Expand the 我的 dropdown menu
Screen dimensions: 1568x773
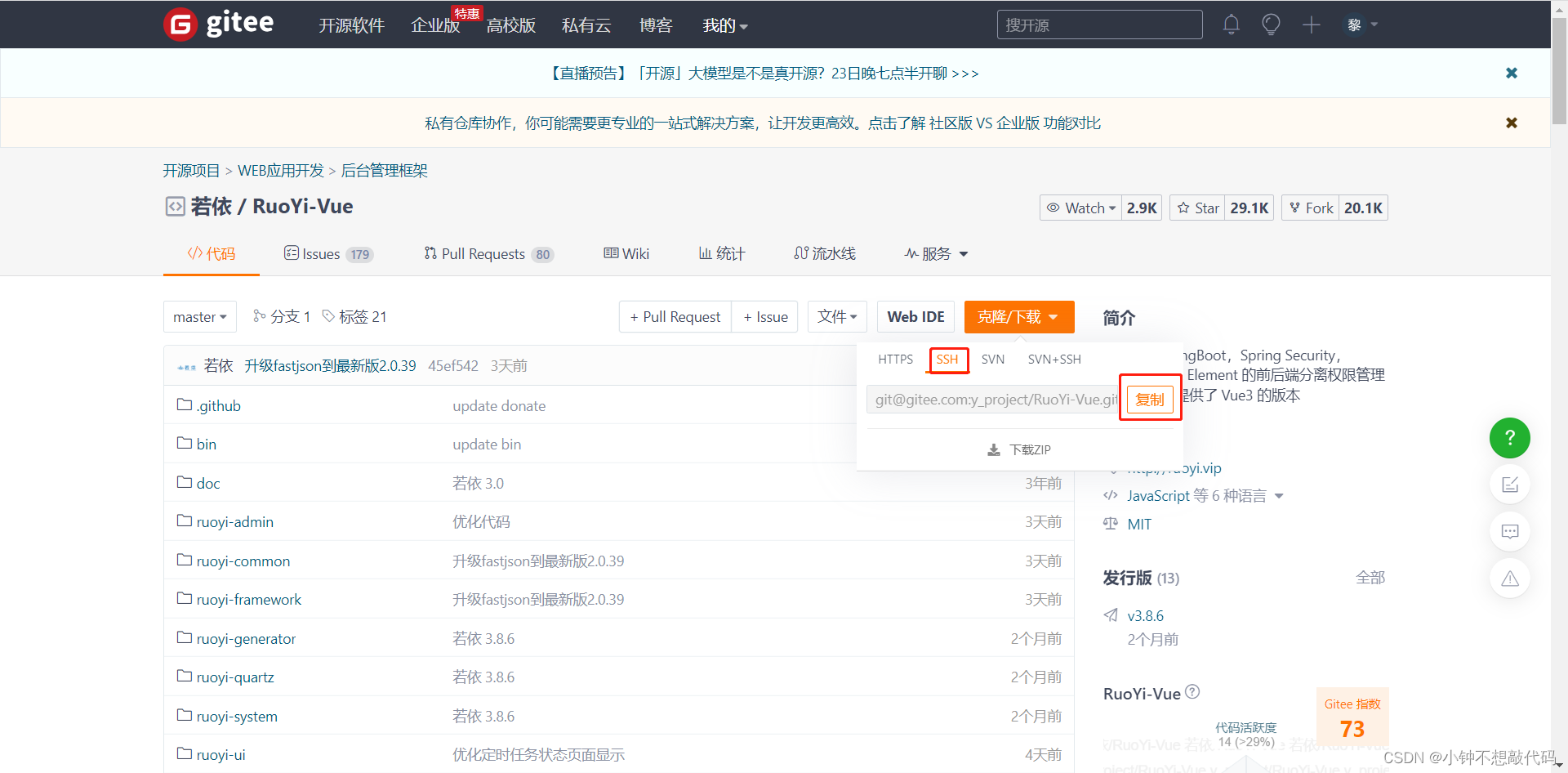coord(725,25)
